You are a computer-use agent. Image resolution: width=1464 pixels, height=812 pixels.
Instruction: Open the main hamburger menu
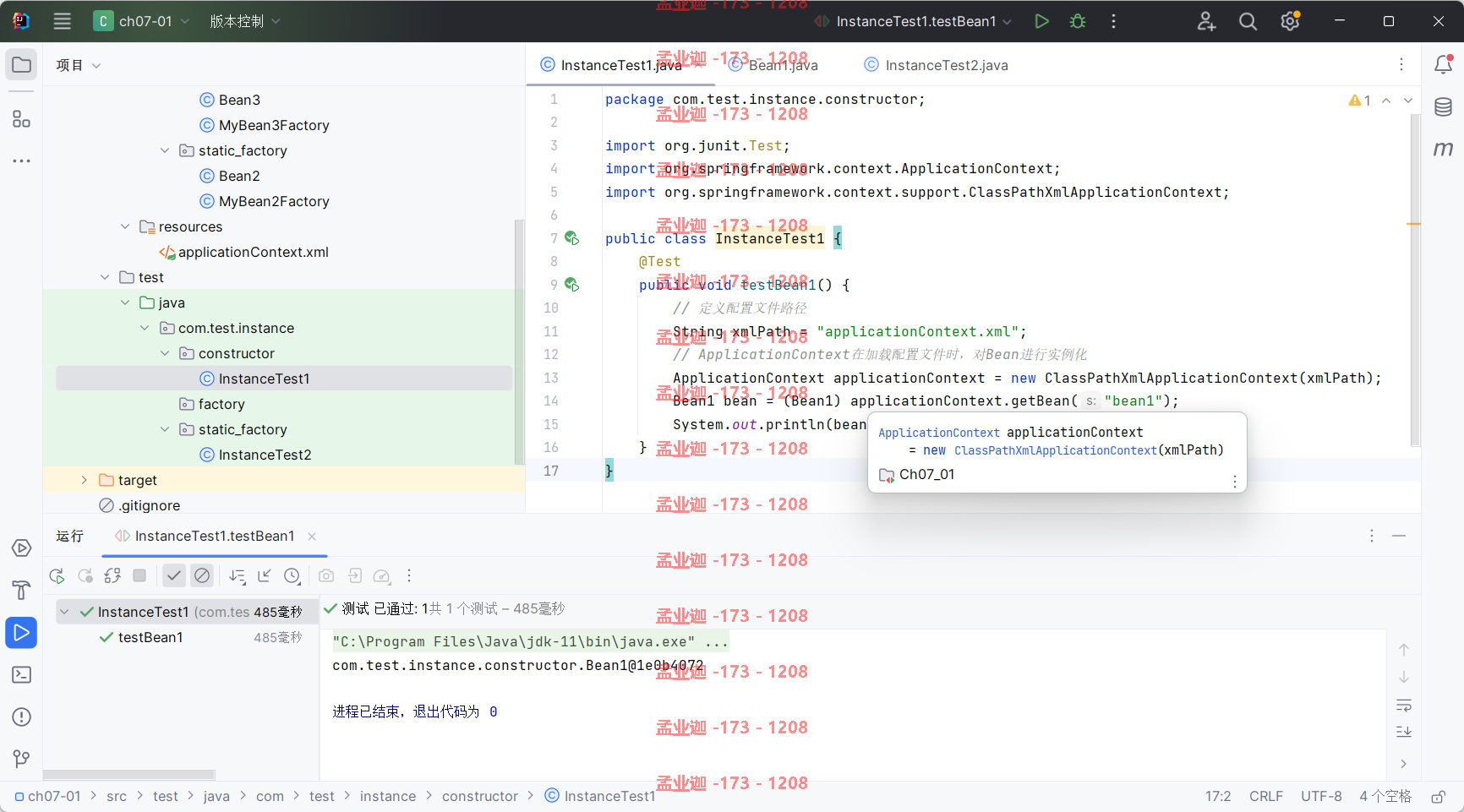pyautogui.click(x=62, y=21)
